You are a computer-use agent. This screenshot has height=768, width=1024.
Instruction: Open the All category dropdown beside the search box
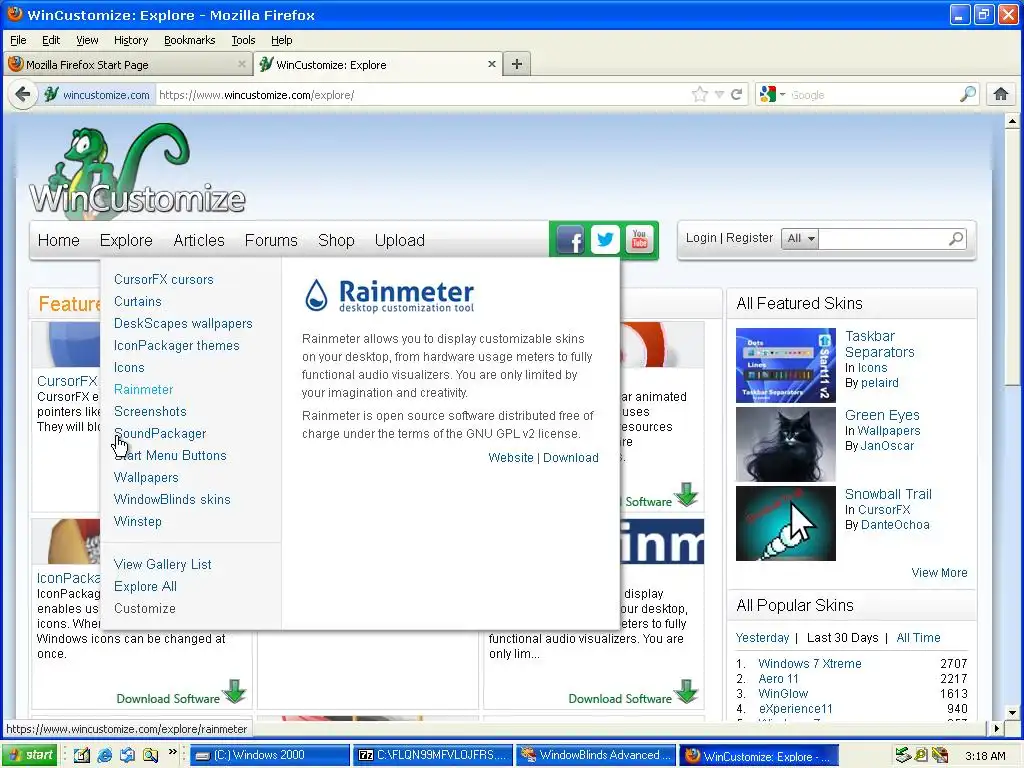[800, 238]
